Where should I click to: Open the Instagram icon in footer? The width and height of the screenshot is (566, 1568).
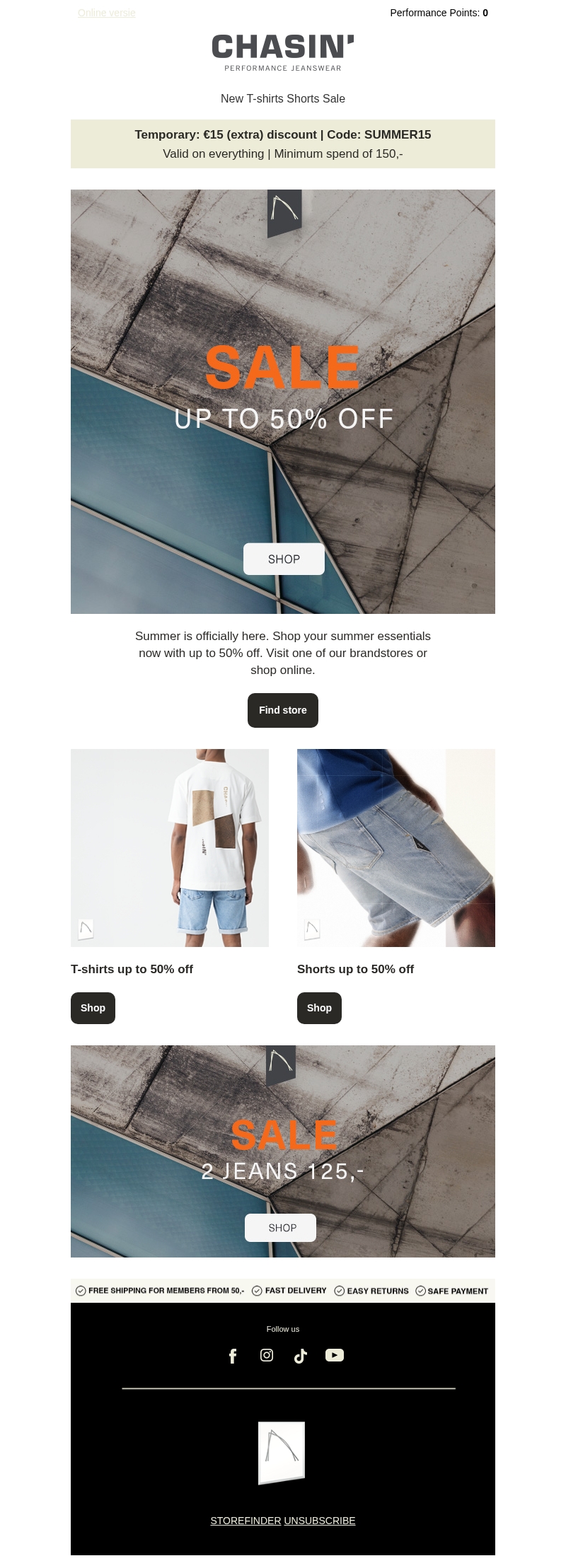tap(267, 1354)
